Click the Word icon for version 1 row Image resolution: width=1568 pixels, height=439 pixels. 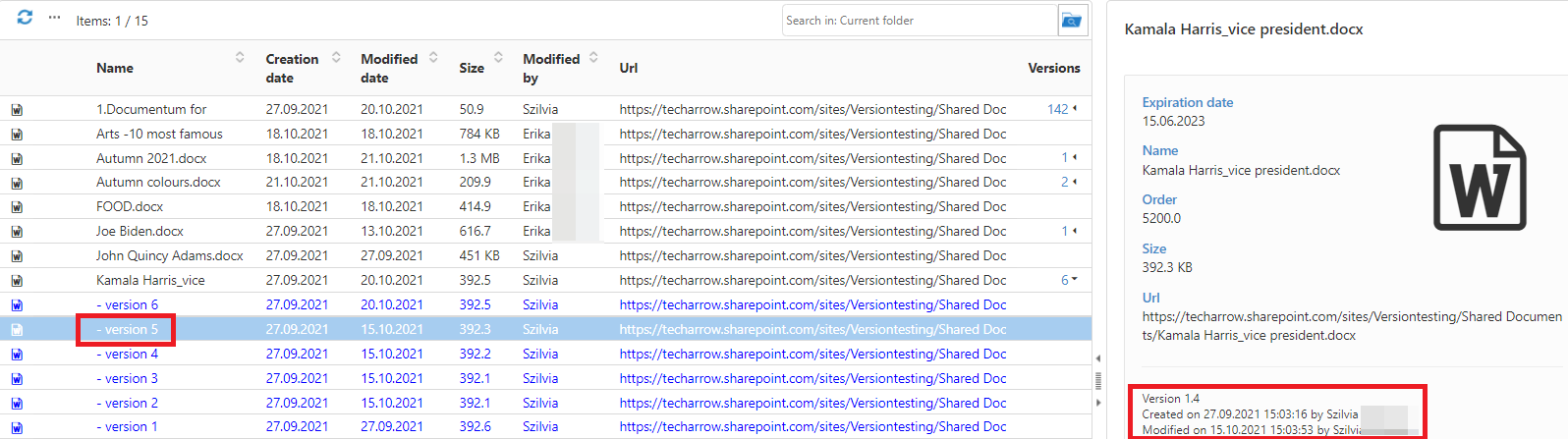[17, 427]
